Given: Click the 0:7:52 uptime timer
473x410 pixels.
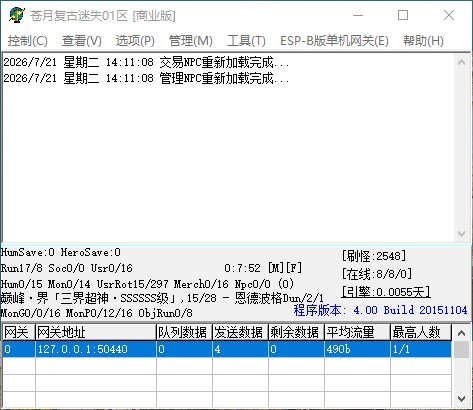Looking at the screenshot, I should 242,268.
